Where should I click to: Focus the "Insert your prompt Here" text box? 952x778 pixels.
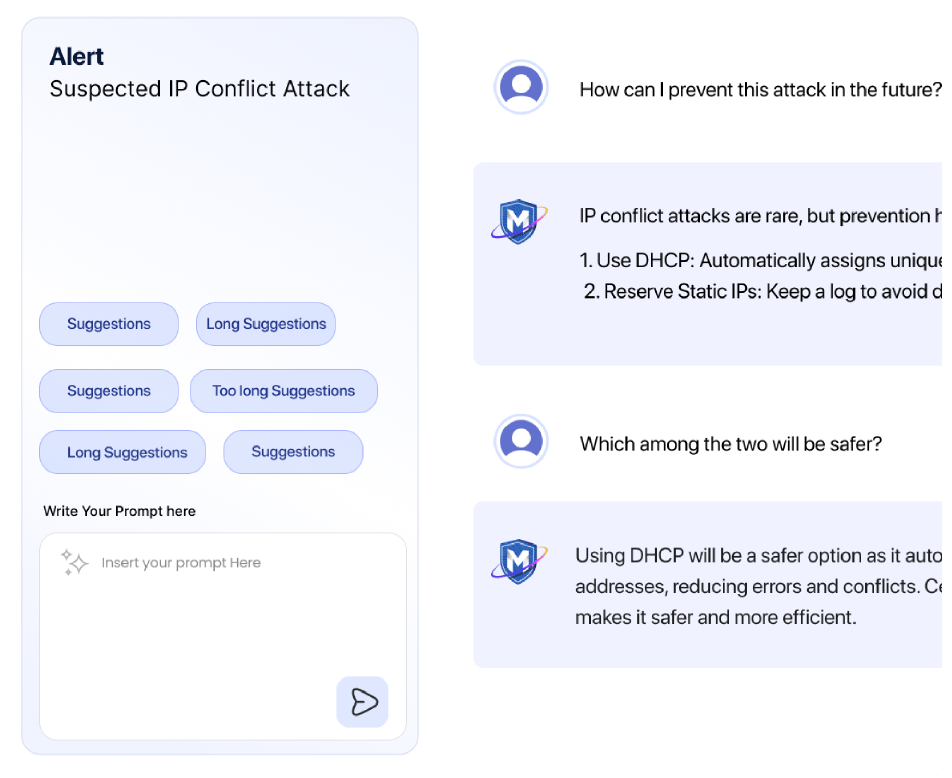(x=223, y=636)
